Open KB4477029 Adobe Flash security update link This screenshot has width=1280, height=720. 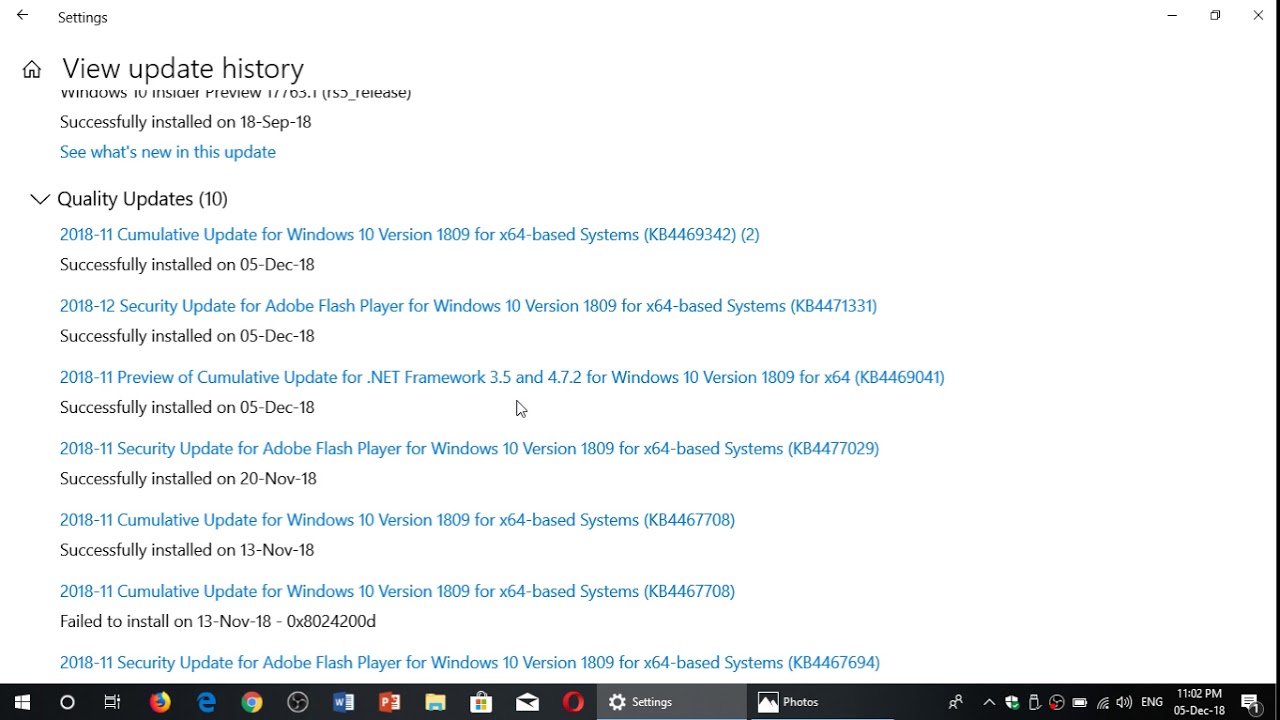point(469,449)
